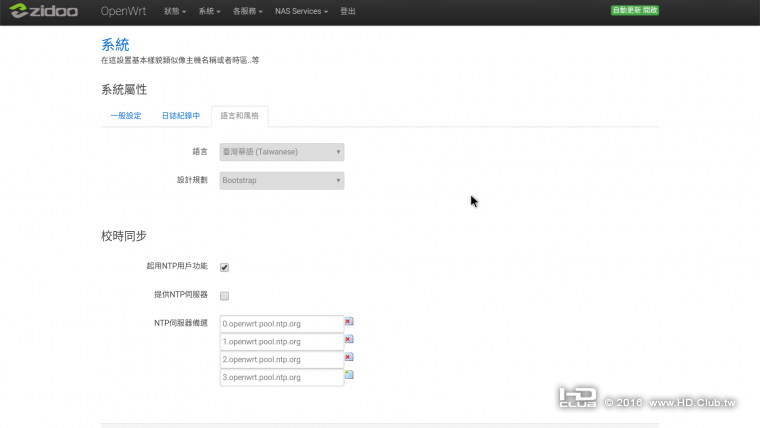Remove the 1.openwrt.pool.ntp.org server entry
Viewport: 760px width, 428px height.
click(x=349, y=339)
